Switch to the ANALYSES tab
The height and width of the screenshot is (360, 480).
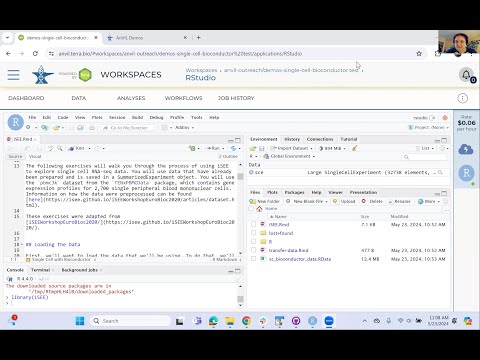131,98
